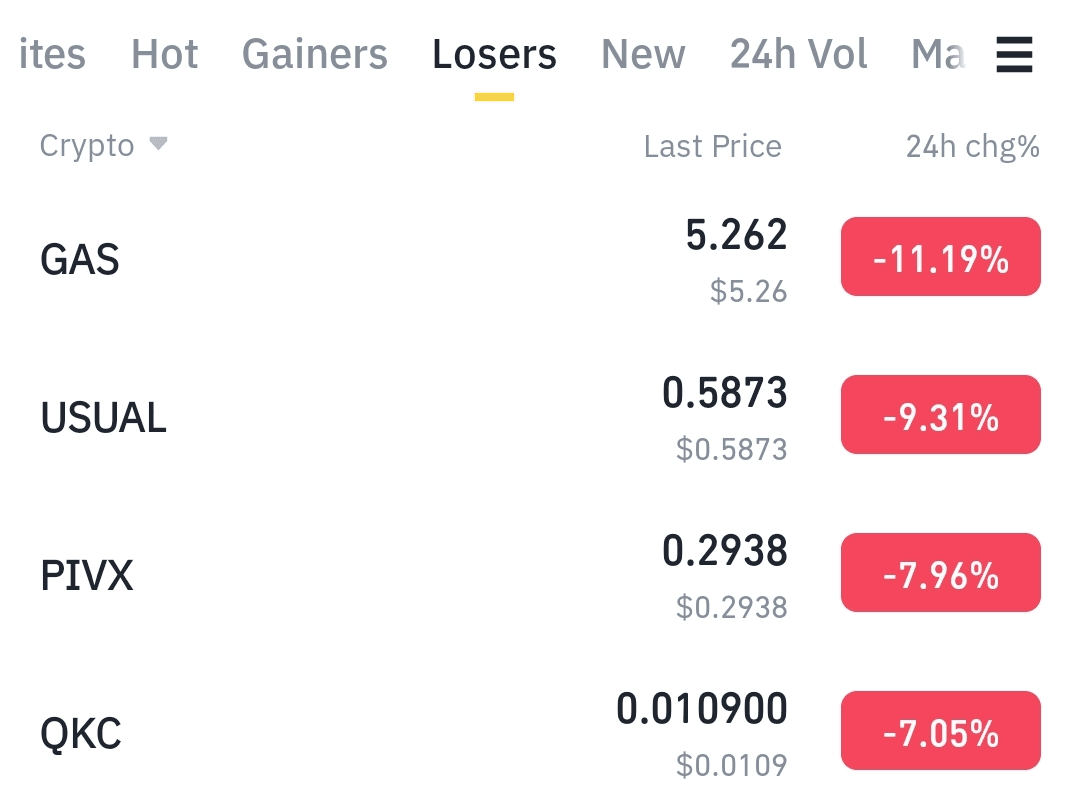Open the New listings tab

click(643, 54)
